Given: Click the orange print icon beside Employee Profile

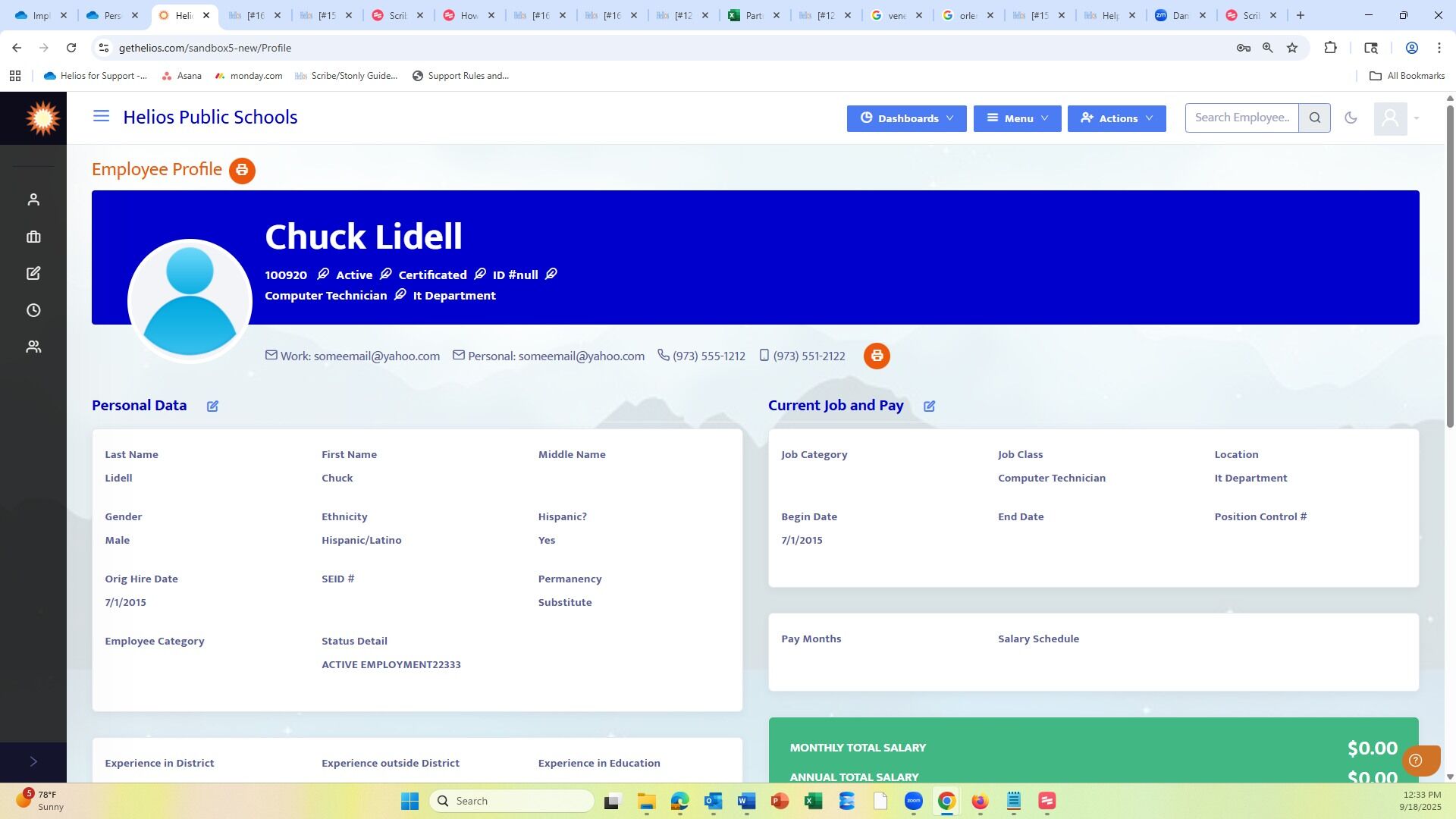Looking at the screenshot, I should pyautogui.click(x=242, y=171).
